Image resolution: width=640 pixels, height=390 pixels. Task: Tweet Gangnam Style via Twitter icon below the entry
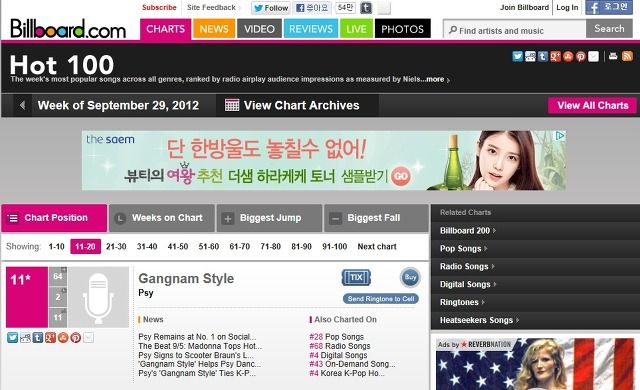point(12,337)
